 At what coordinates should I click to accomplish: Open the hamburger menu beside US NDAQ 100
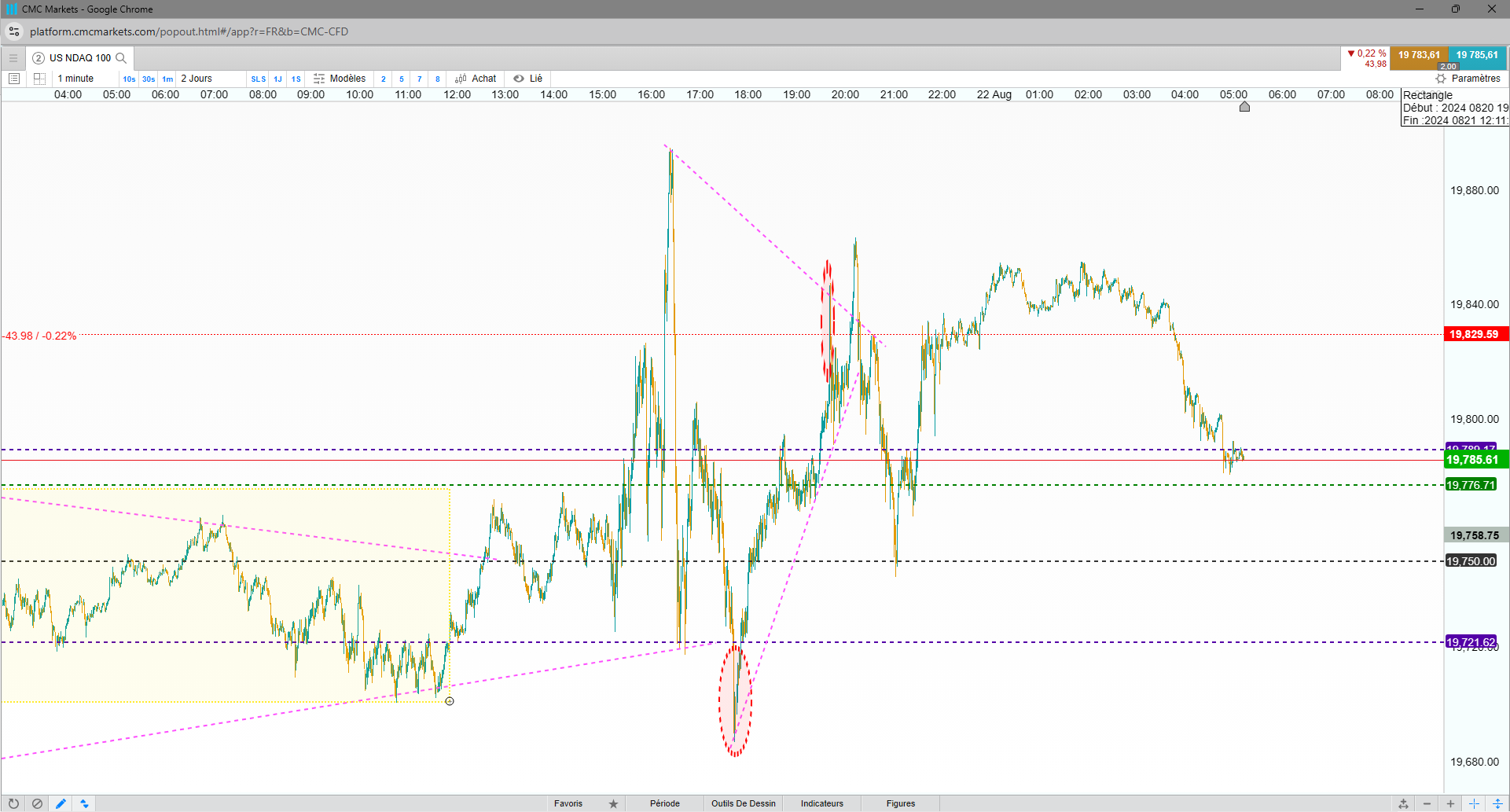click(x=13, y=58)
